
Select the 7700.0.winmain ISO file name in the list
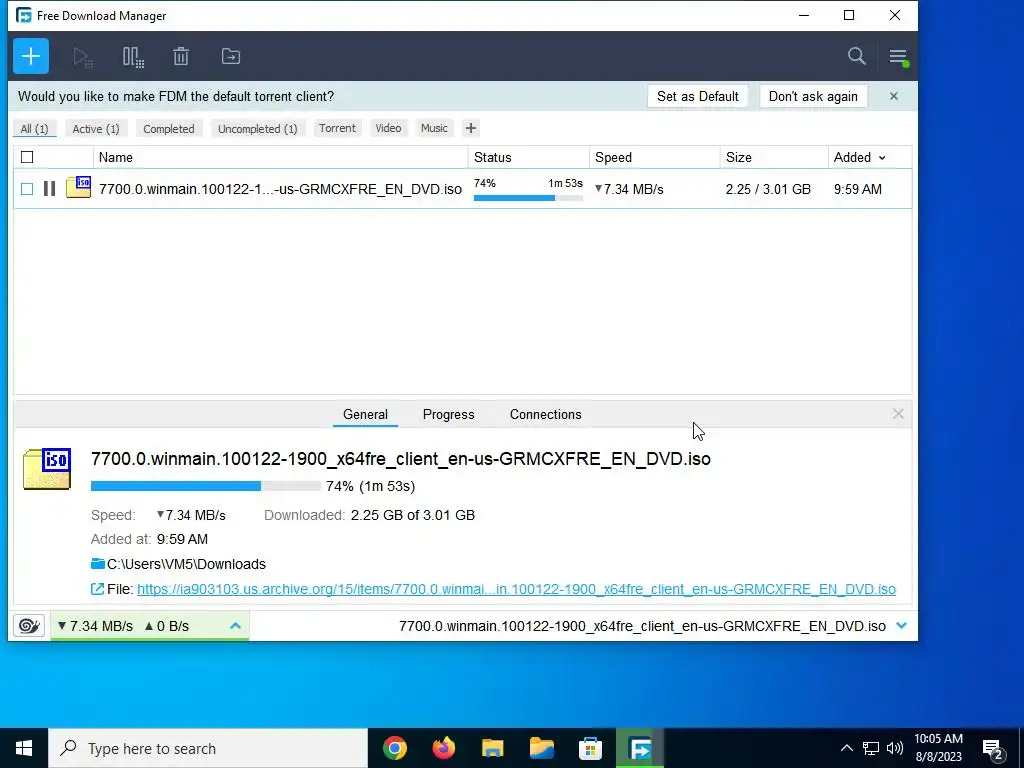[x=280, y=189]
